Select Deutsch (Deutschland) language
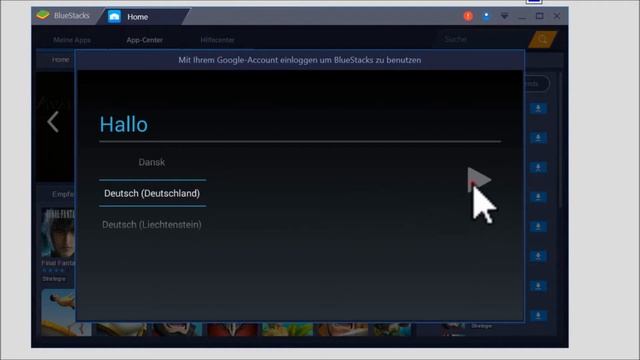The image size is (640, 360). click(x=152, y=193)
